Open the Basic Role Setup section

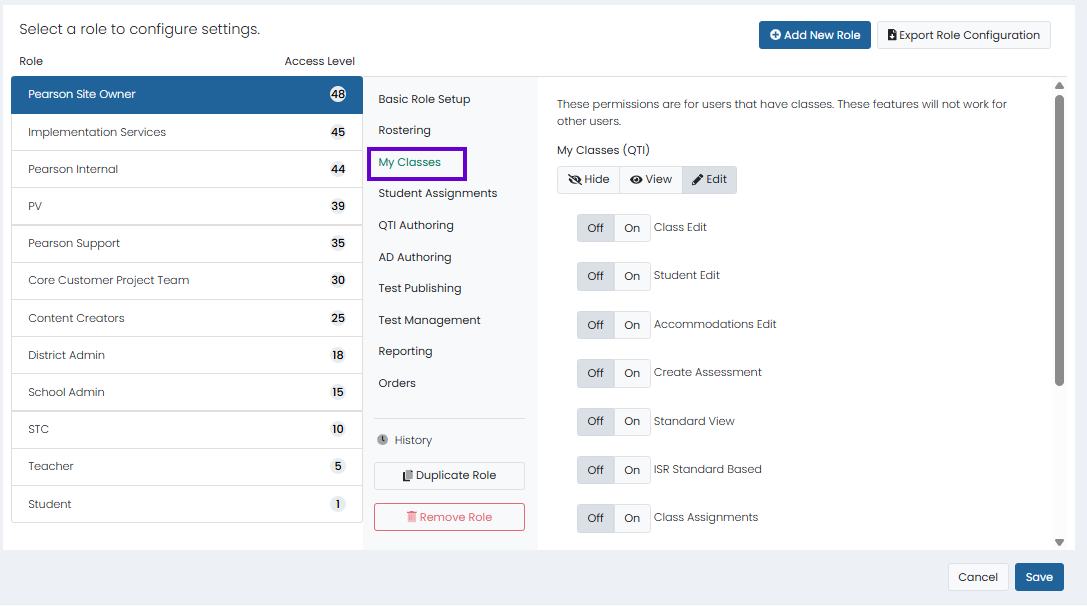[x=424, y=99]
